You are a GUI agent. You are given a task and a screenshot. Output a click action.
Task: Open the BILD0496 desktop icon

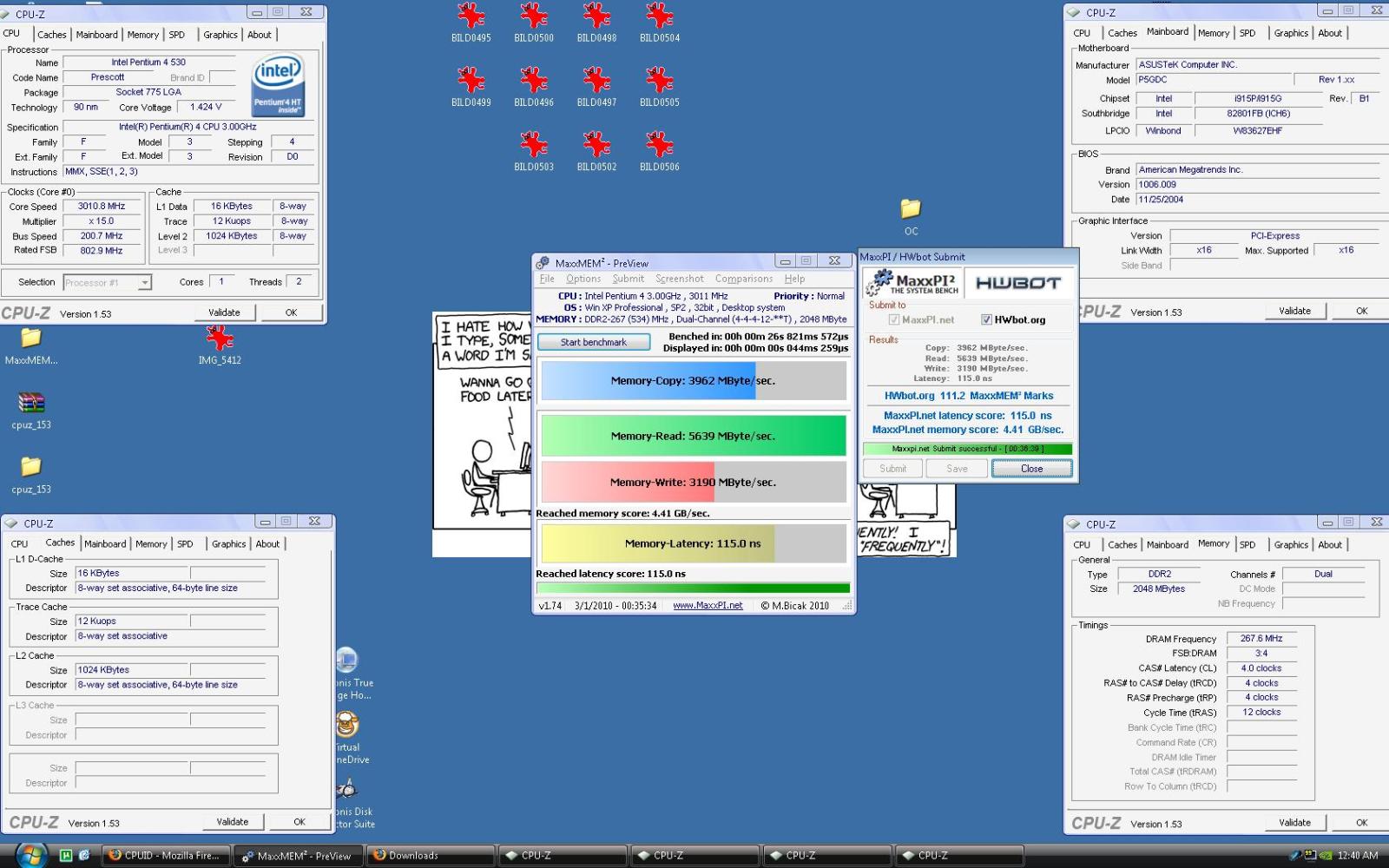[534, 87]
